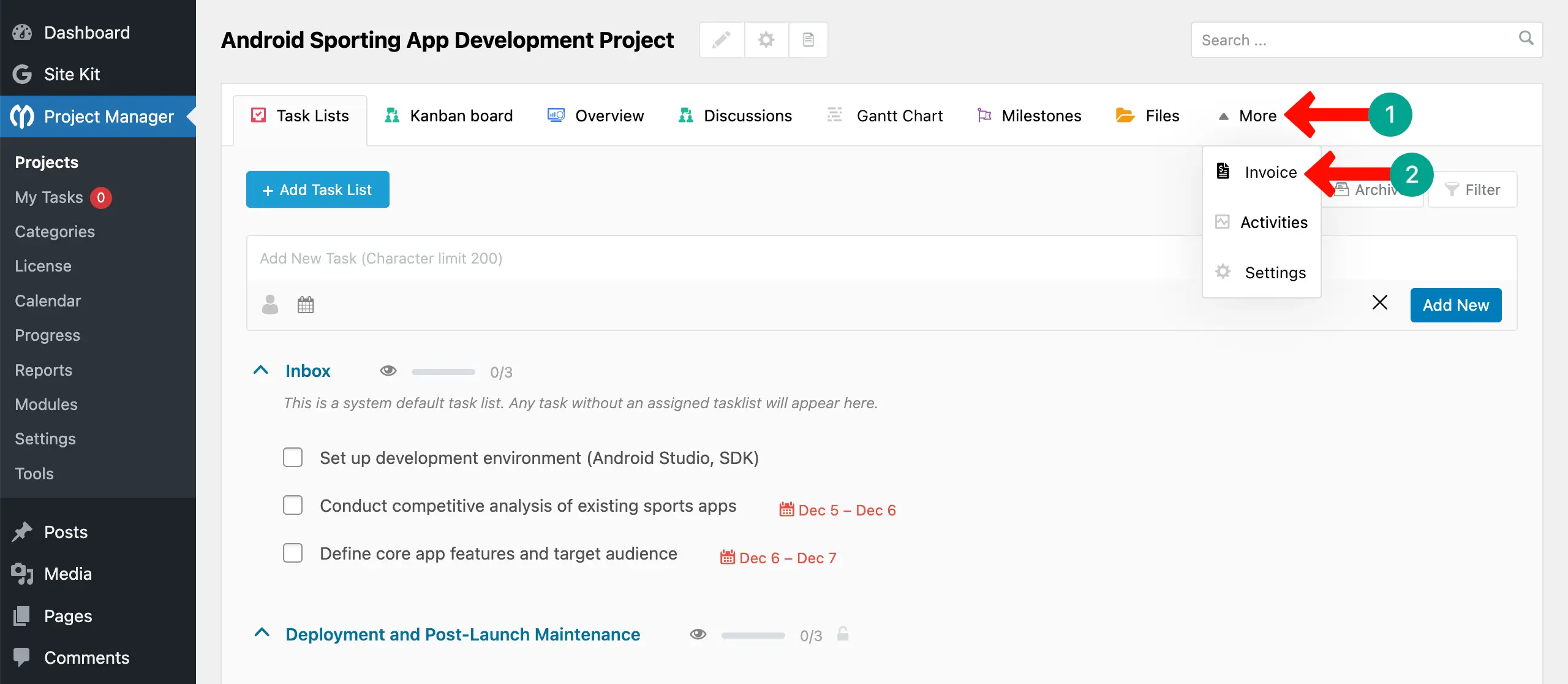Switch to the Kanban board tab
Image resolution: width=1568 pixels, height=684 pixels.
[x=448, y=116]
